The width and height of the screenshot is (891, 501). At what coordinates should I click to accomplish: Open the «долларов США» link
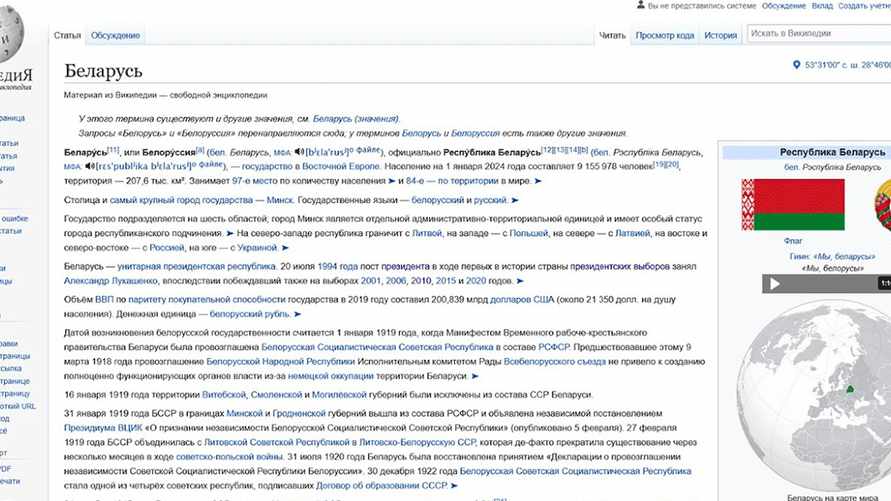pyautogui.click(x=522, y=299)
